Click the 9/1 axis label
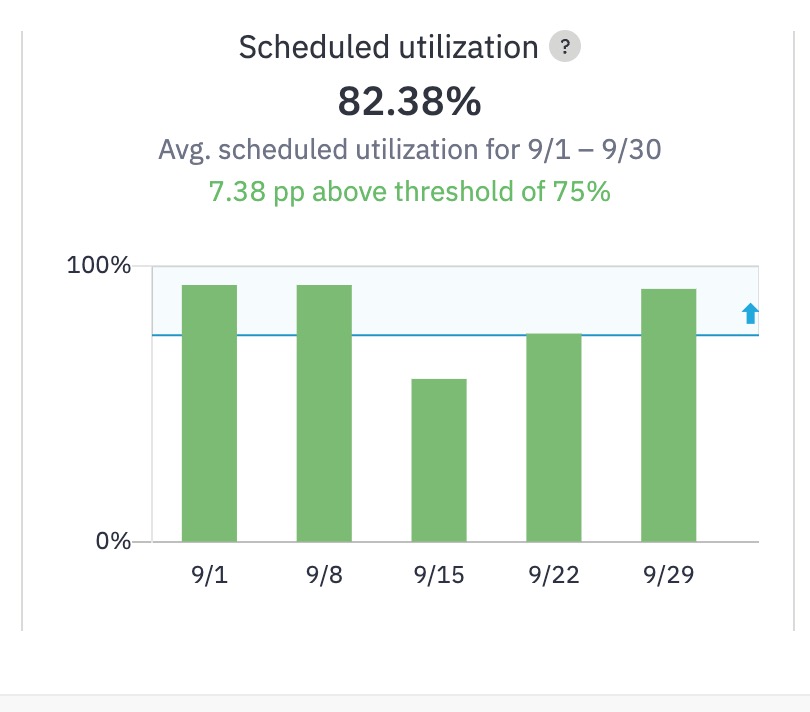The image size is (810, 712). [x=209, y=575]
